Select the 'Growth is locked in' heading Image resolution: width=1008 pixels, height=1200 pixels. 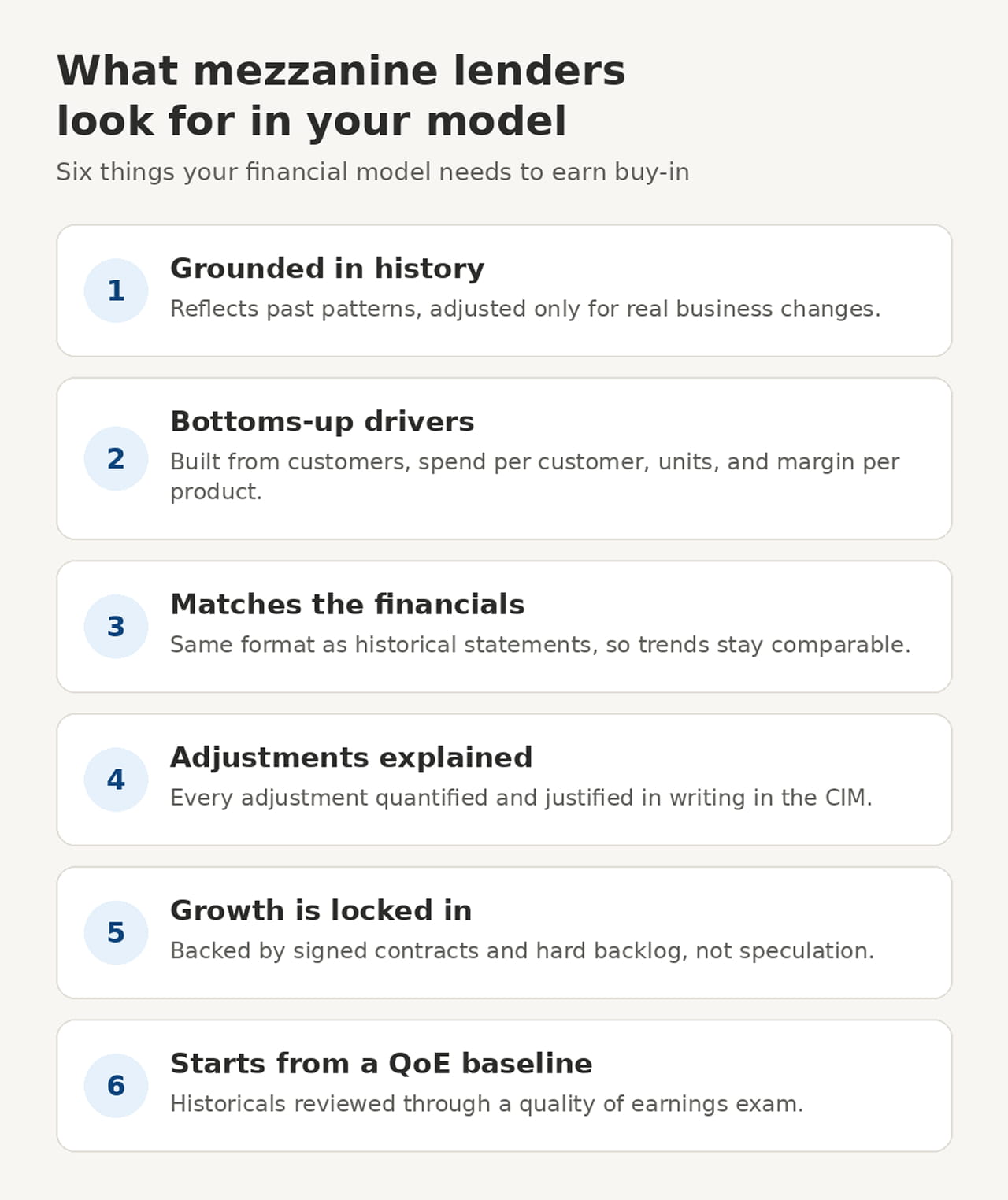point(321,910)
